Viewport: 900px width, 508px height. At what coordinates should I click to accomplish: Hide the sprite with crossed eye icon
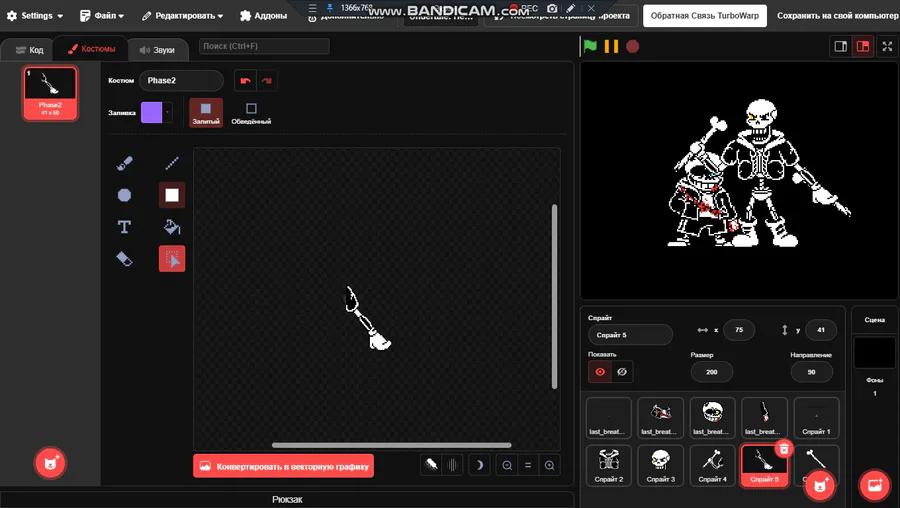[x=622, y=372]
